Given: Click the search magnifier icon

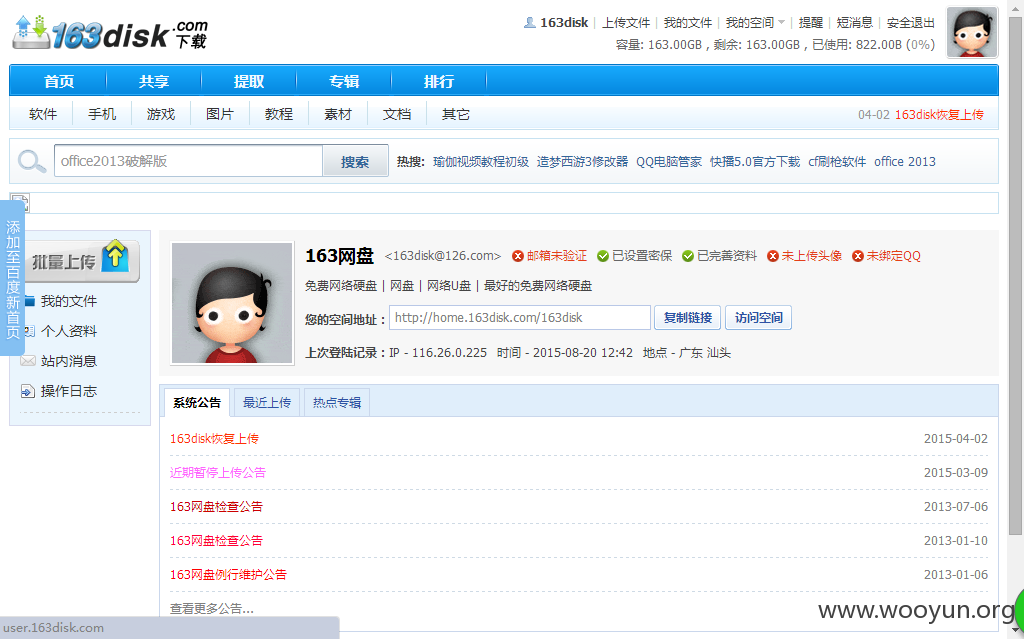Looking at the screenshot, I should pyautogui.click(x=31, y=161).
